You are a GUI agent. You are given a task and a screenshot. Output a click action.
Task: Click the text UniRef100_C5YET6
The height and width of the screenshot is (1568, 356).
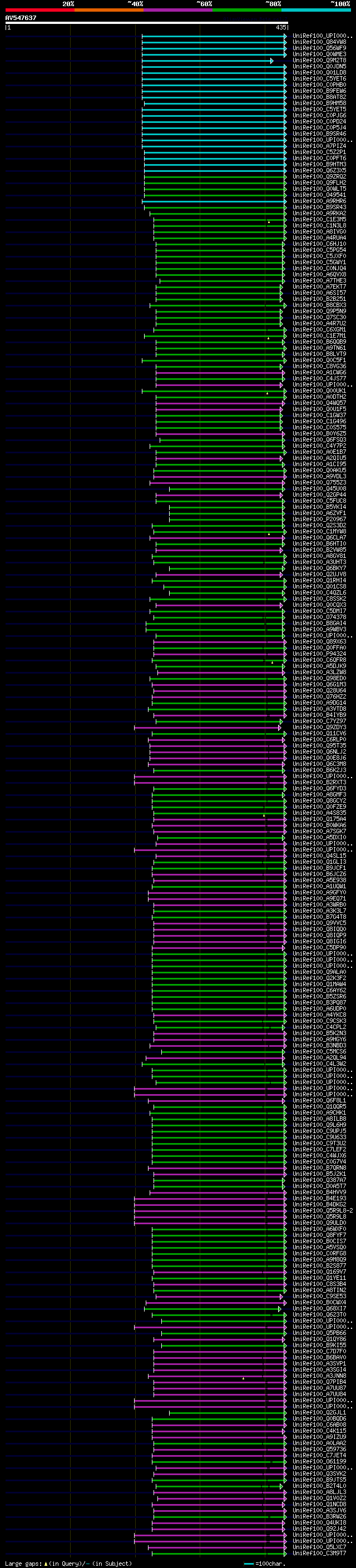click(x=319, y=78)
